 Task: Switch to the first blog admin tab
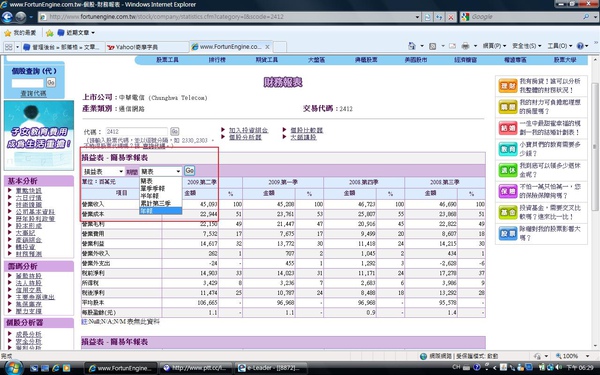[63, 47]
